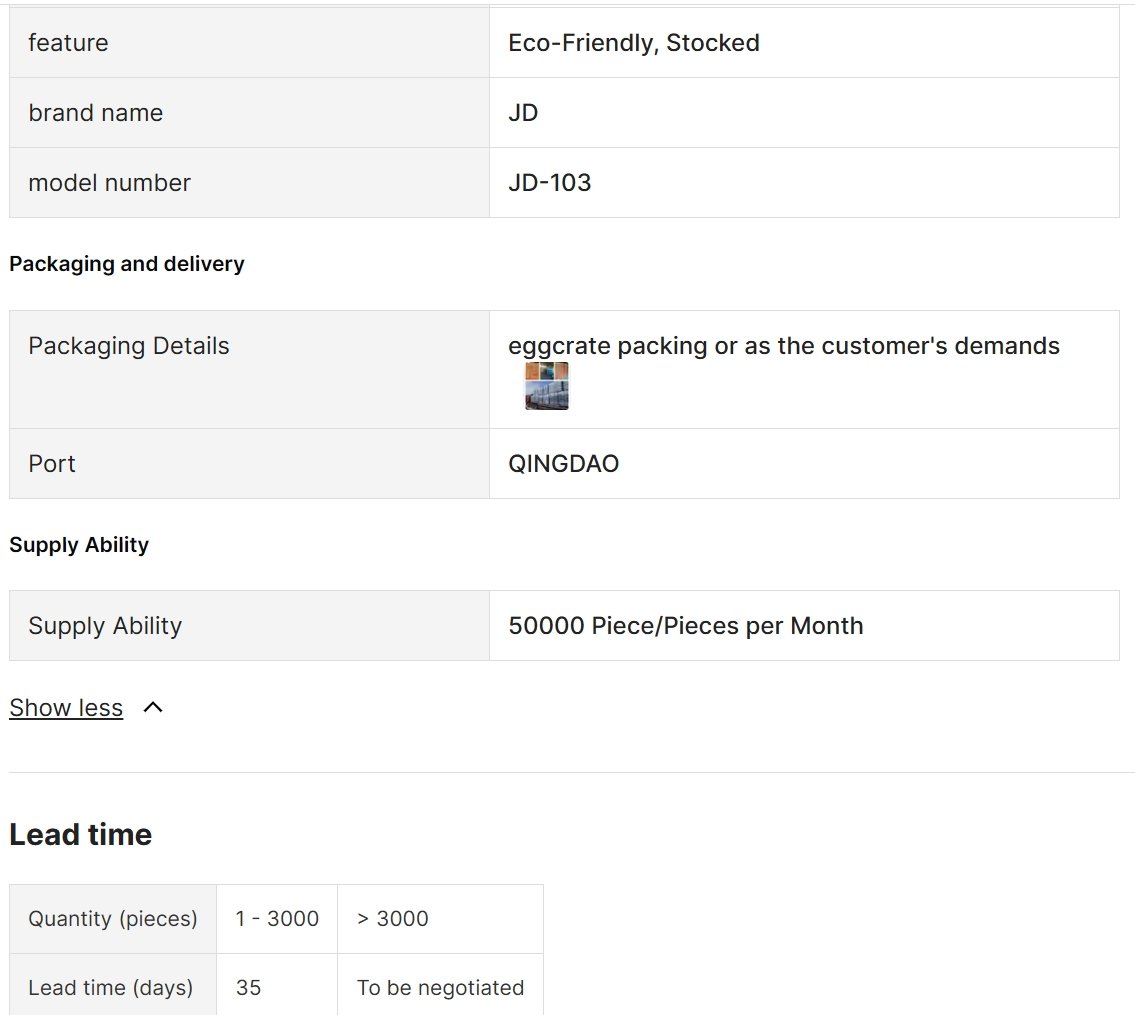The image size is (1135, 1015).
Task: Select the 50000 Piece/Pieces per Month value
Action: (x=685, y=626)
